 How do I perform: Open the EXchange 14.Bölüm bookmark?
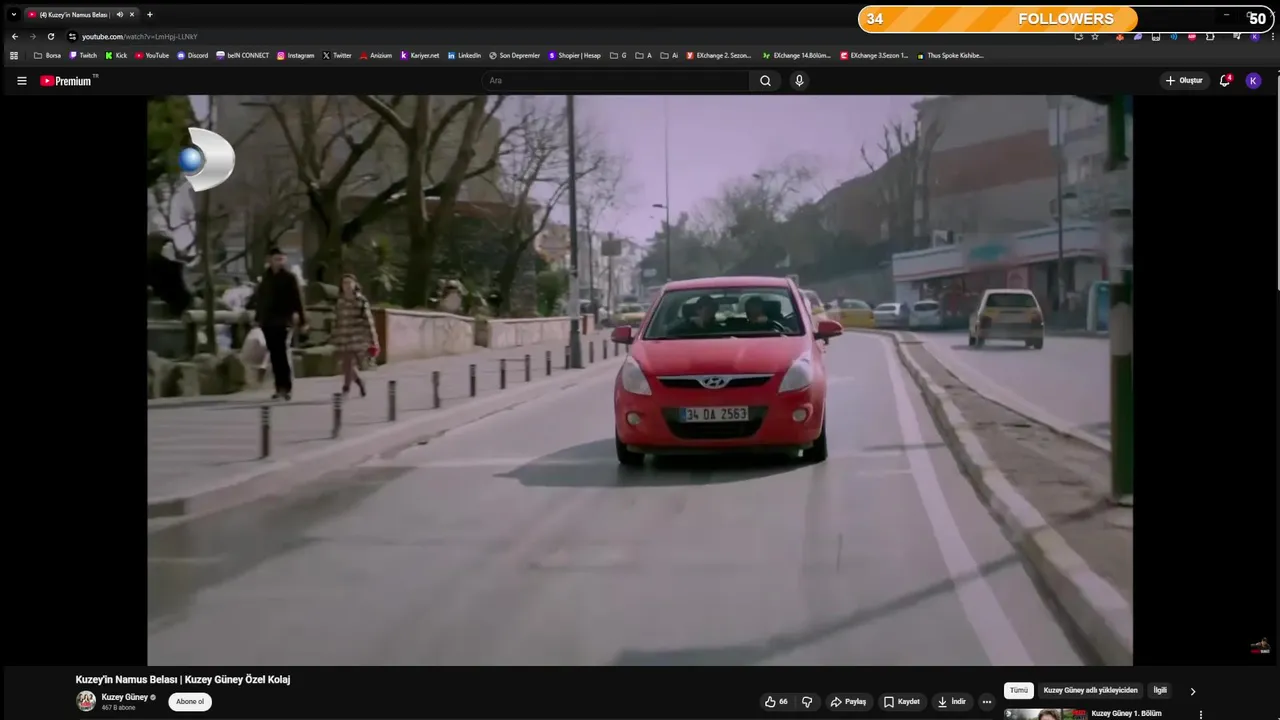[x=796, y=56]
